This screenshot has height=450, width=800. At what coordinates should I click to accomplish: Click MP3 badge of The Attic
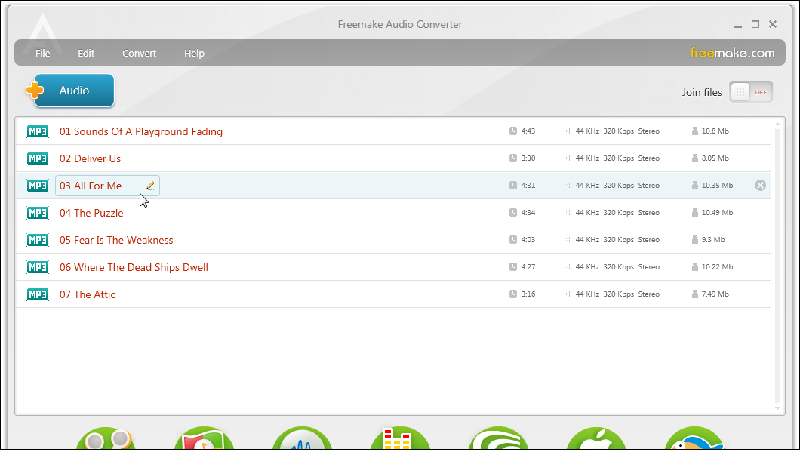pos(37,294)
